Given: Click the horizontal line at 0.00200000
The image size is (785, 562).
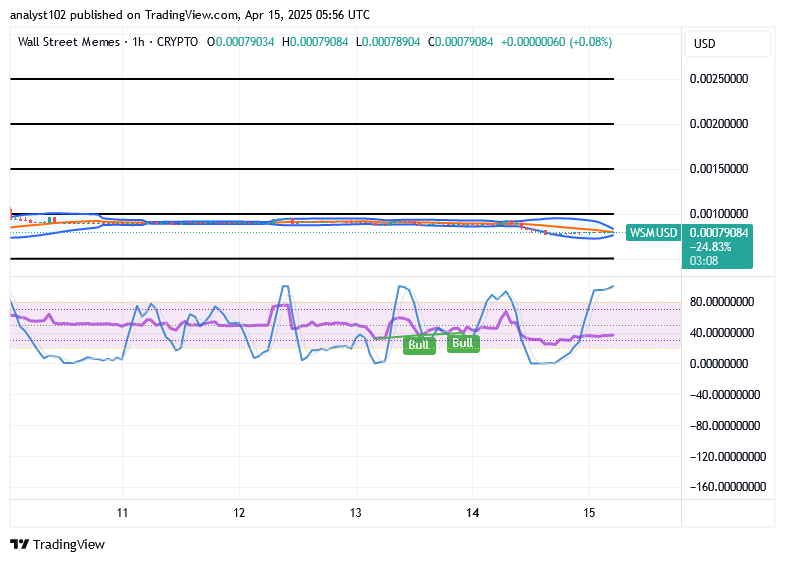Looking at the screenshot, I should tap(312, 124).
